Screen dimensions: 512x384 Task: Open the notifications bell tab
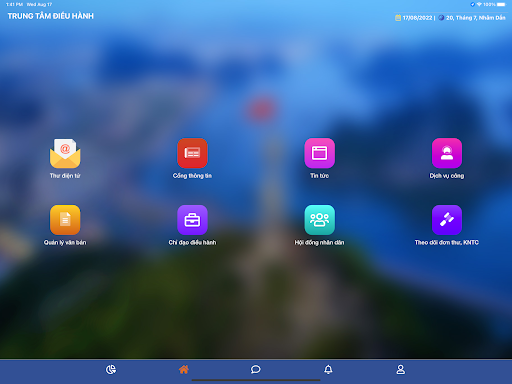(x=328, y=369)
